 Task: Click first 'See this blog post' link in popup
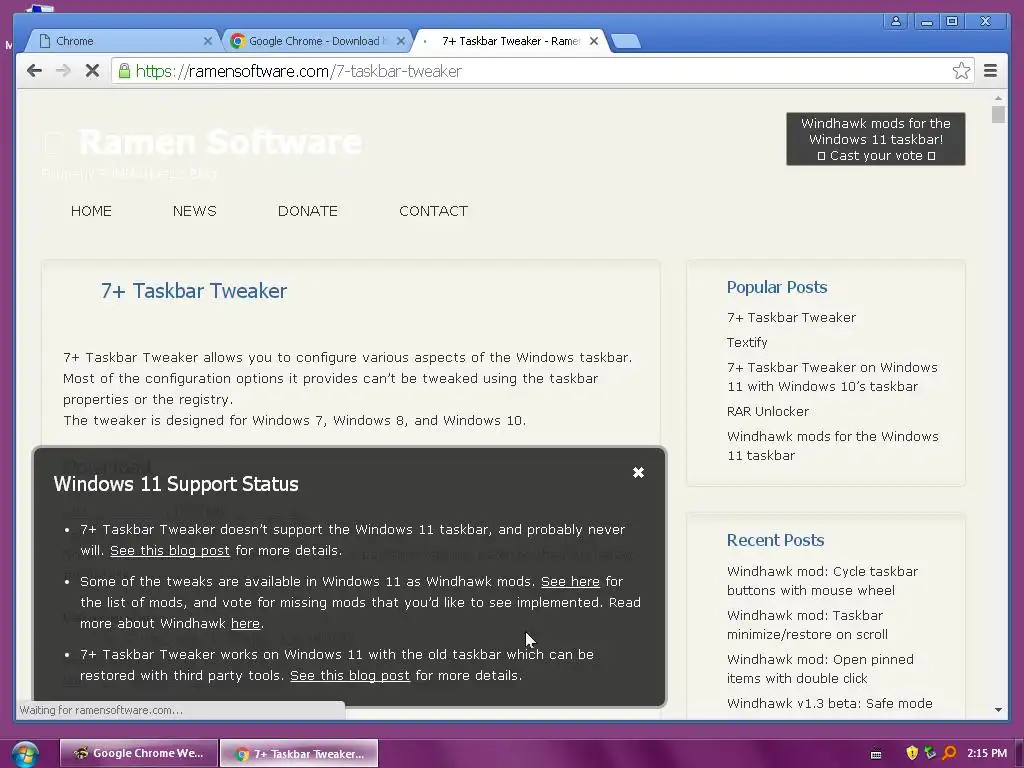(x=170, y=551)
